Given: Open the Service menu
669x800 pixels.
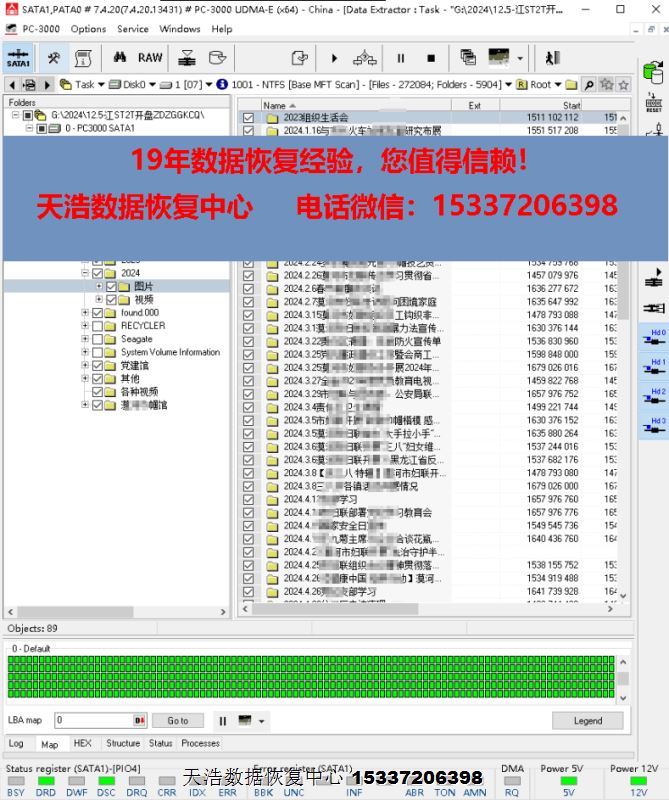Looking at the screenshot, I should [x=133, y=29].
